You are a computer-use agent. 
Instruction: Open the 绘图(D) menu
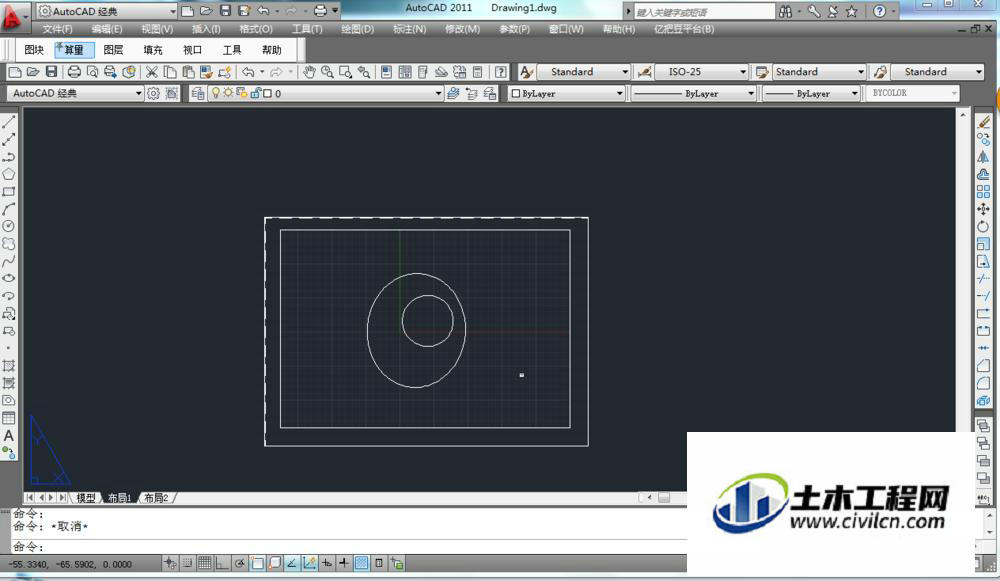pyautogui.click(x=357, y=29)
